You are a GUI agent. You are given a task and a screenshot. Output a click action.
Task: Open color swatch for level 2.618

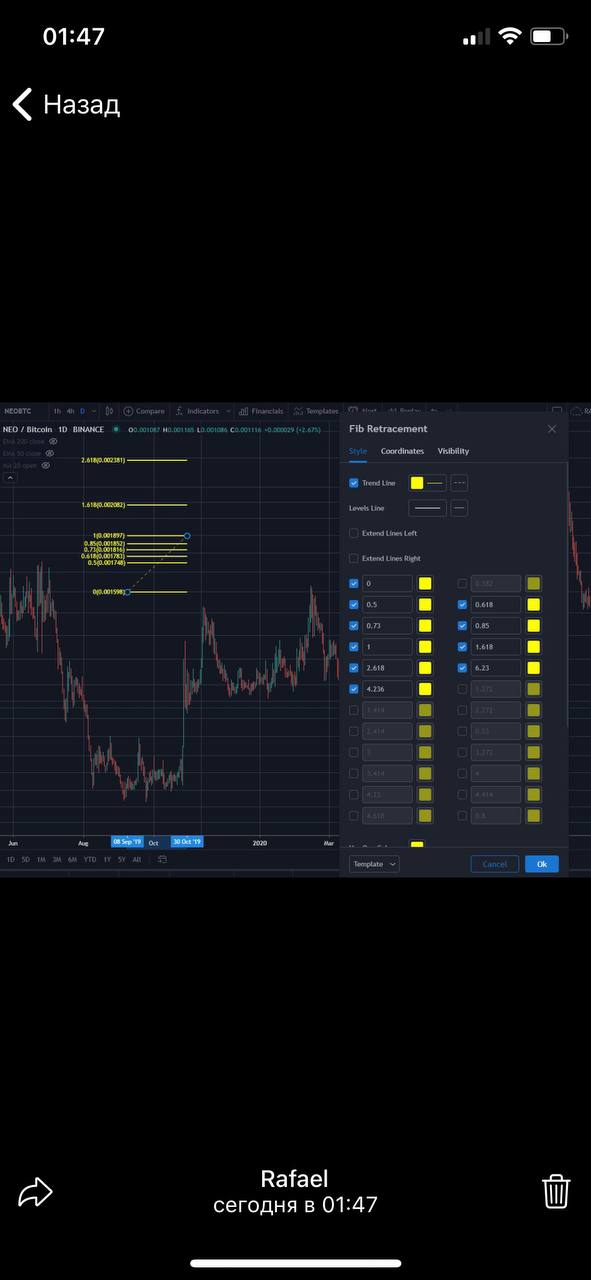click(x=425, y=667)
